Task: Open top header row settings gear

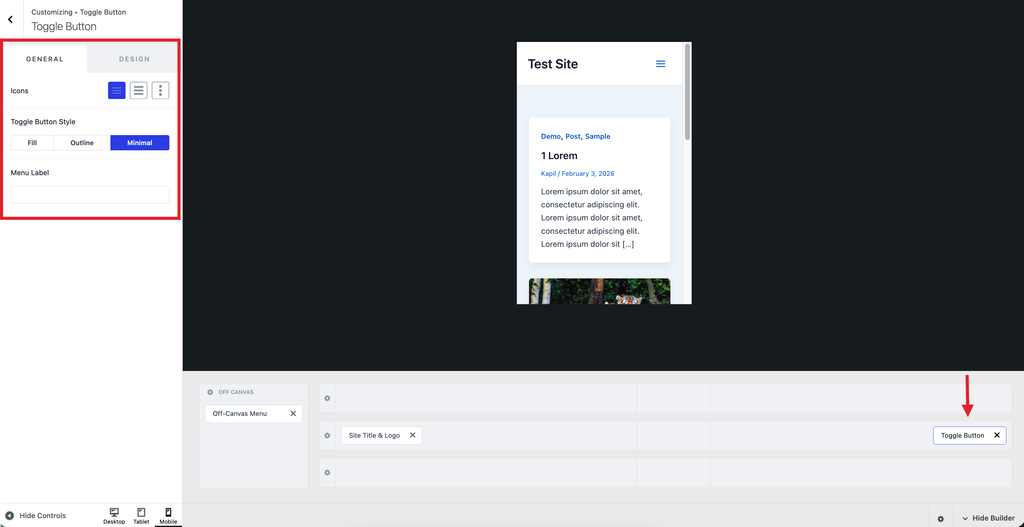Action: (328, 398)
